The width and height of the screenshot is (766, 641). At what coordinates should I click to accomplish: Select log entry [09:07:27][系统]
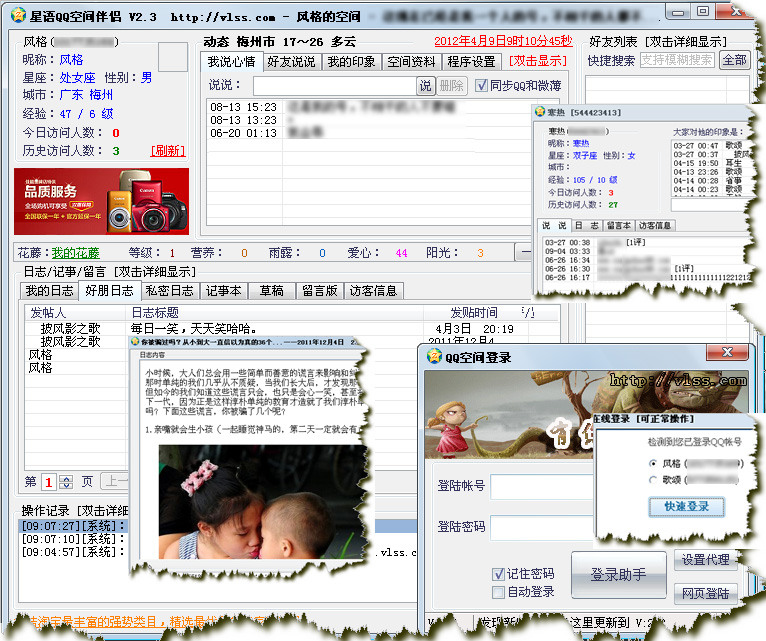73,526
